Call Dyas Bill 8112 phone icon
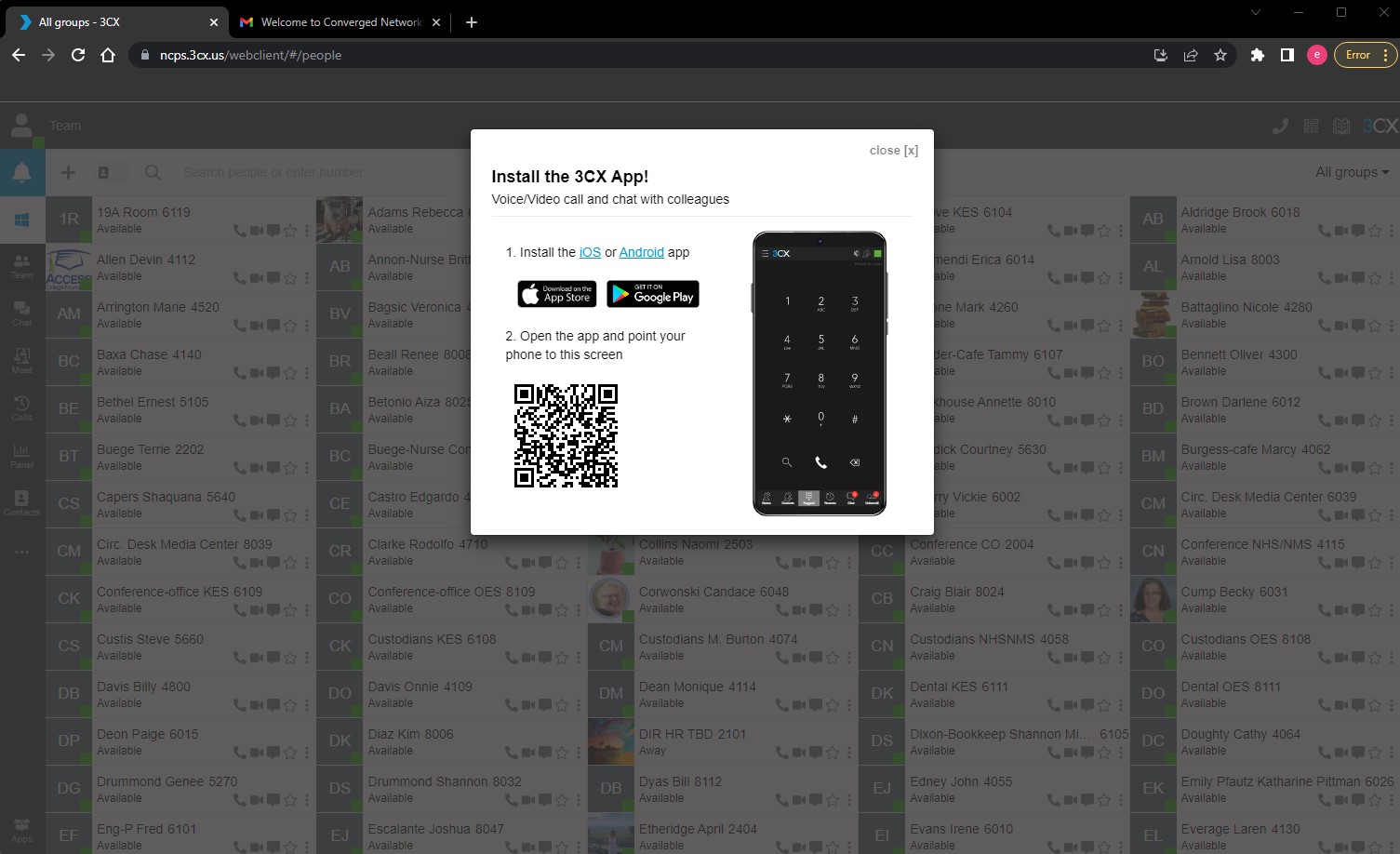The height and width of the screenshot is (854, 1400). coord(782,800)
